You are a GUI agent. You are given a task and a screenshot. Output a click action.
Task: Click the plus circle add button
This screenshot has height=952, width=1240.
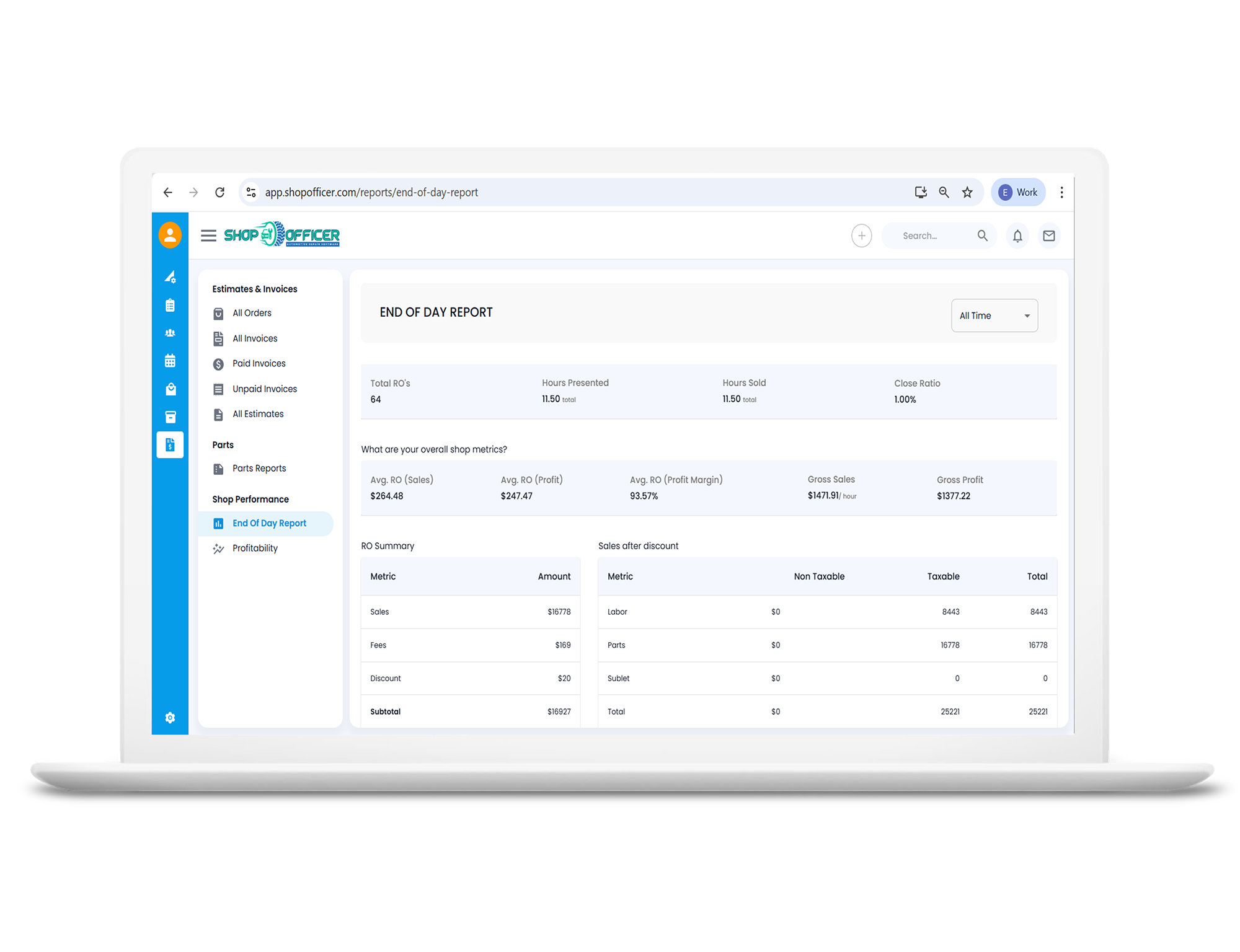(x=861, y=236)
